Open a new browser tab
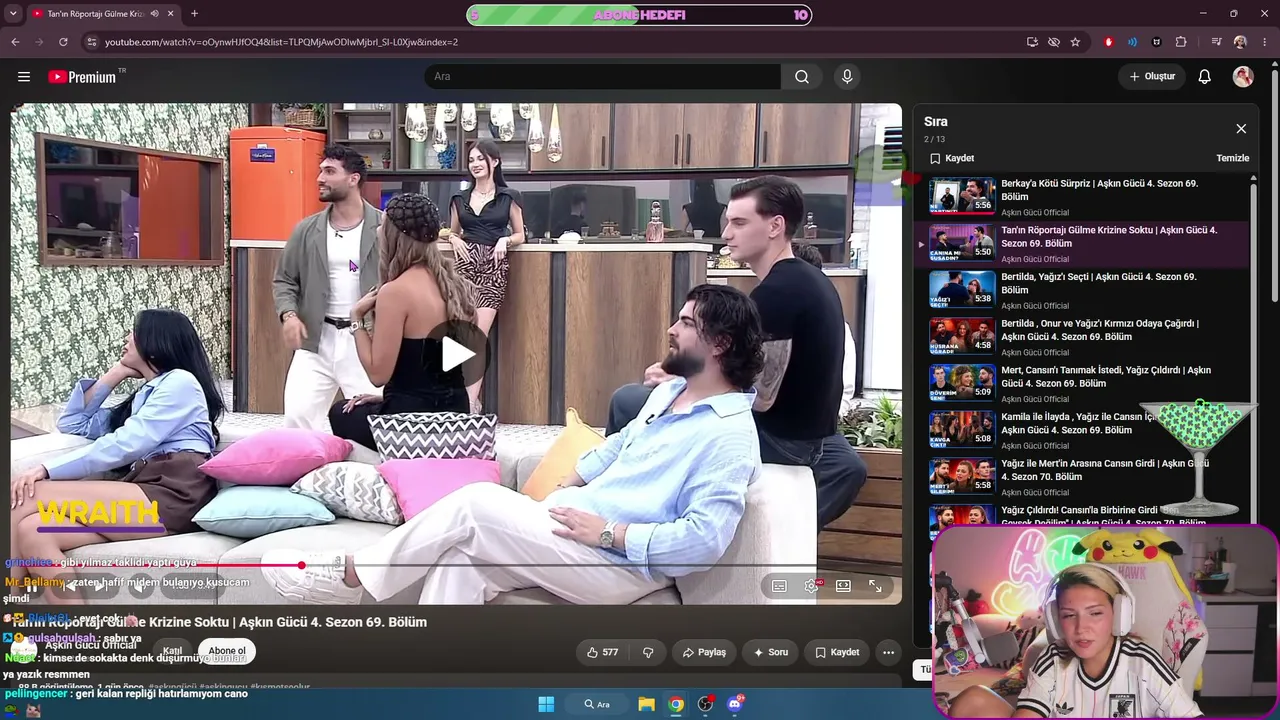The image size is (1280, 720). [x=194, y=14]
